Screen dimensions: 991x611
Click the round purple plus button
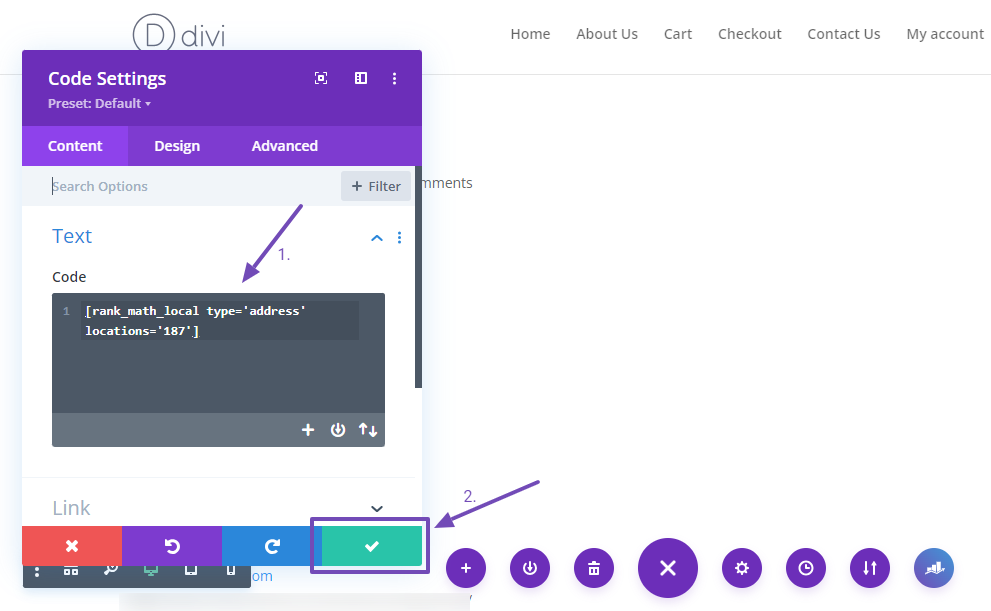tap(466, 568)
